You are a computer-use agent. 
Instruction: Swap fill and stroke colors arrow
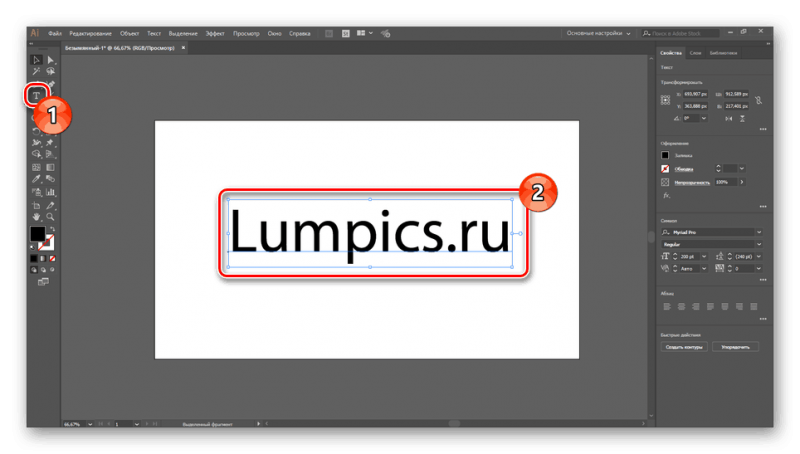(x=52, y=229)
